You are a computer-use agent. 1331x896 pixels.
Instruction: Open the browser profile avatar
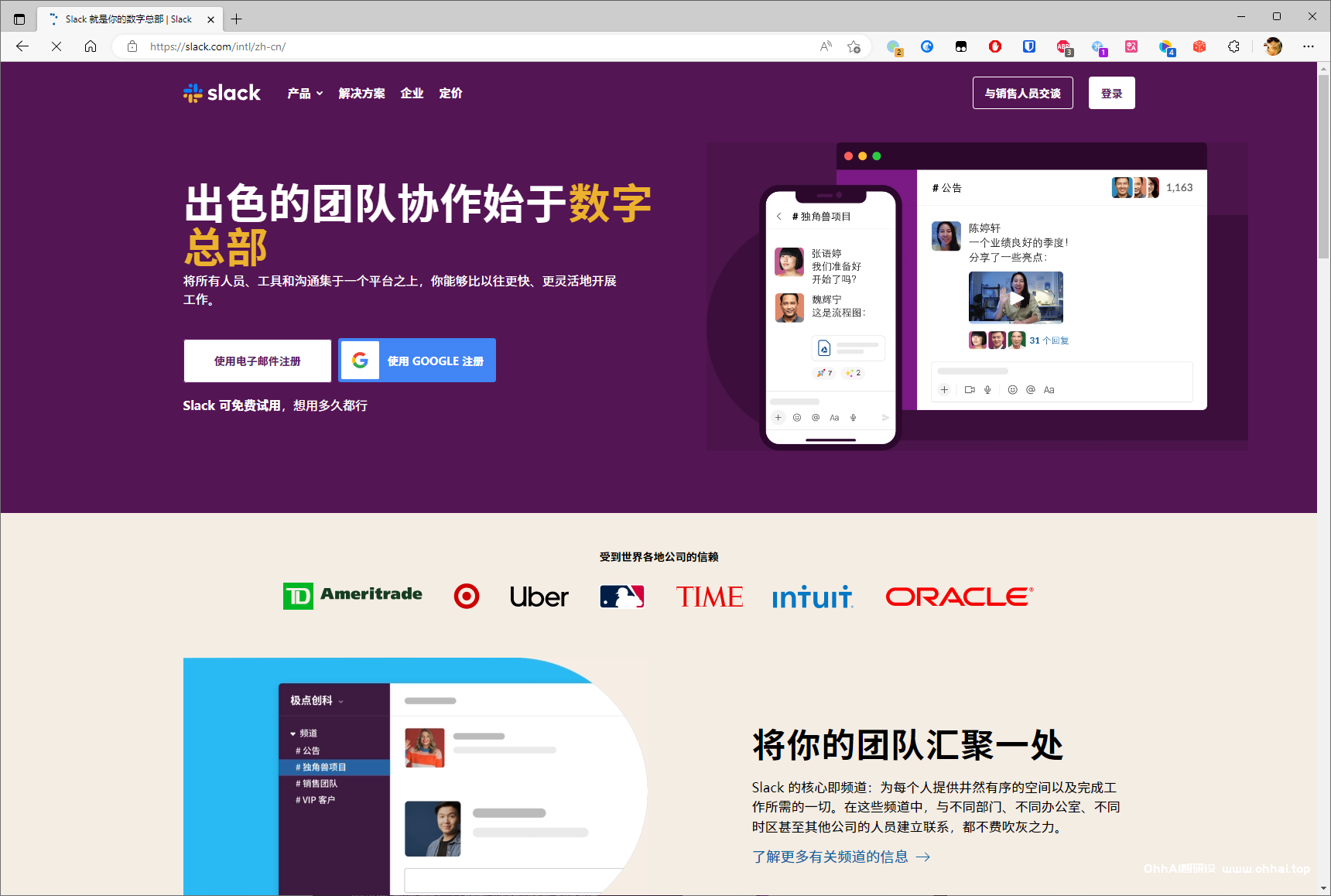tap(1273, 46)
